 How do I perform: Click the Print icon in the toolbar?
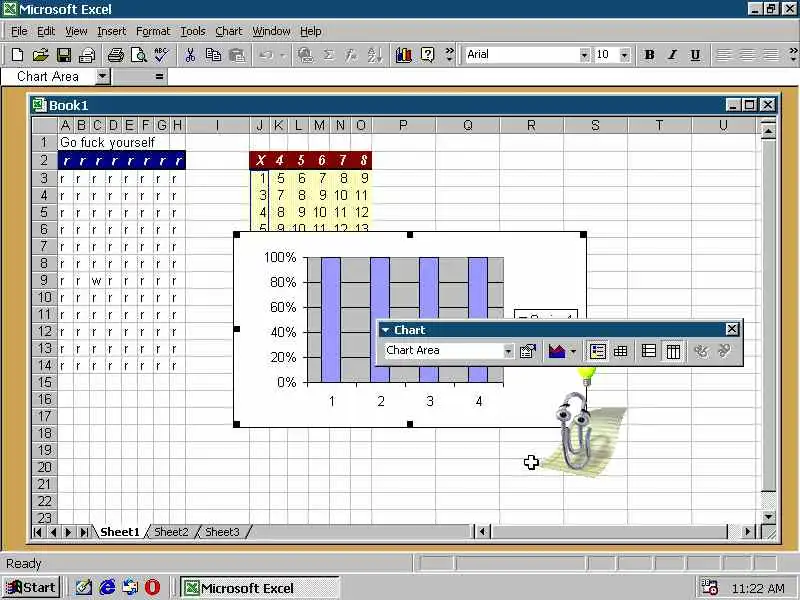pos(115,55)
